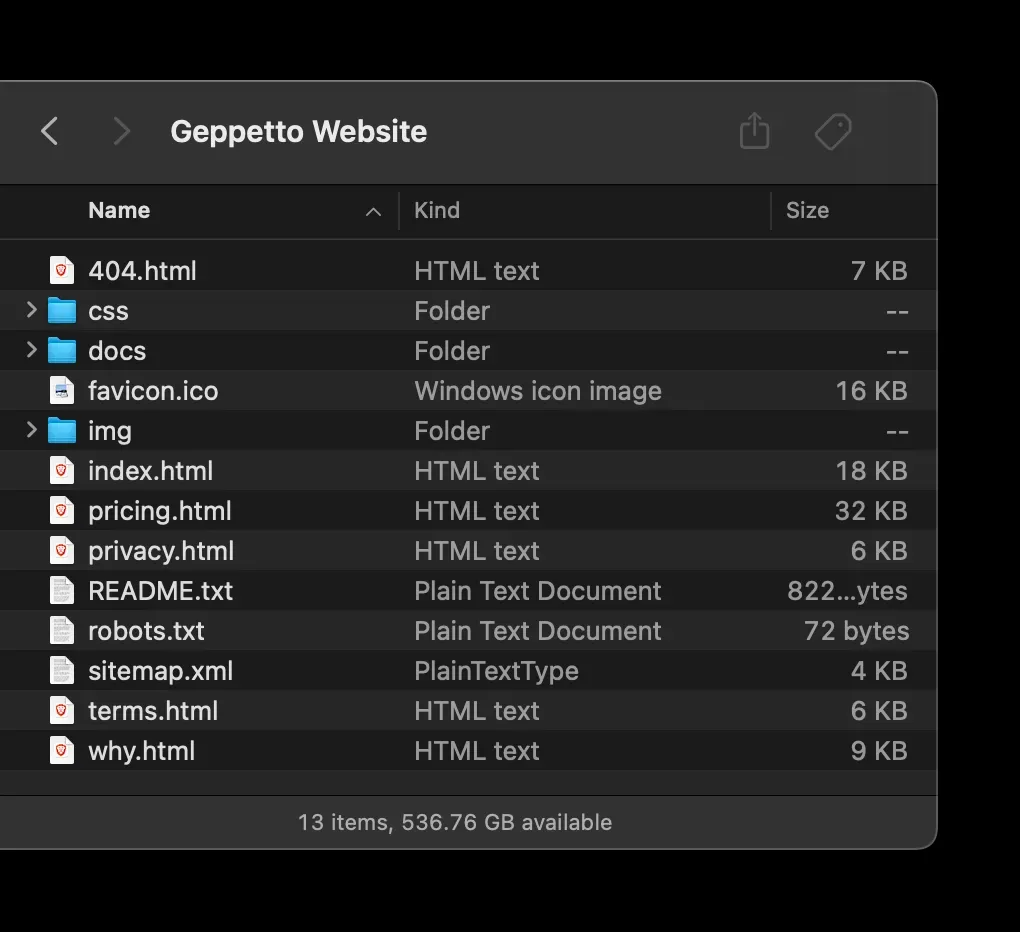This screenshot has width=1020, height=932.
Task: Select the terms.html file name
Action: tap(153, 711)
